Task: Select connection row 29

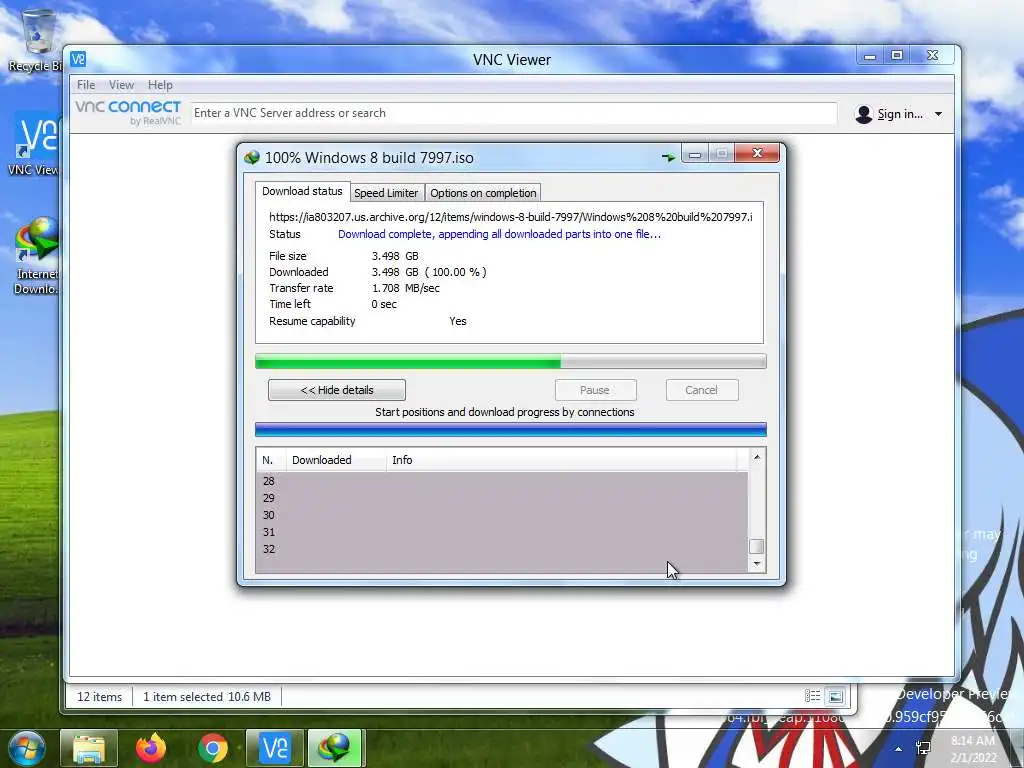Action: [x=502, y=498]
